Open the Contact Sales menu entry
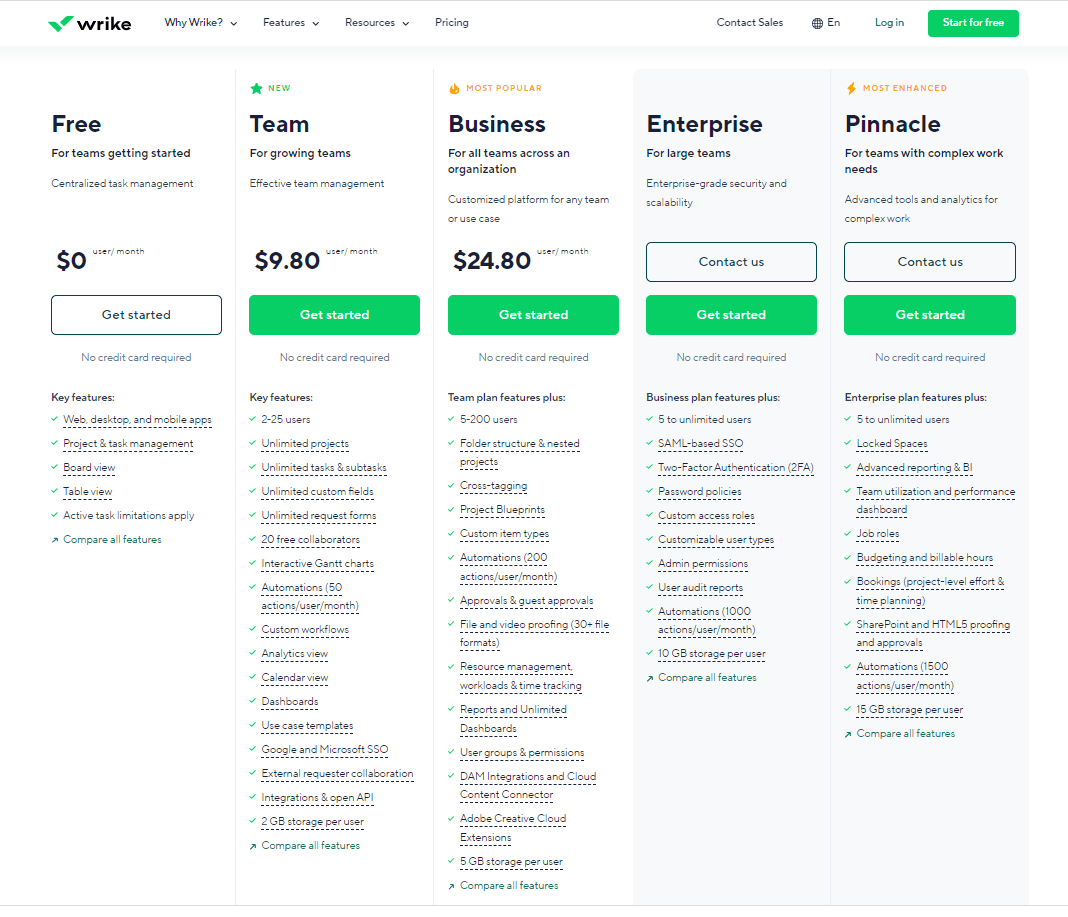This screenshot has width=1068, height=917. pos(749,22)
